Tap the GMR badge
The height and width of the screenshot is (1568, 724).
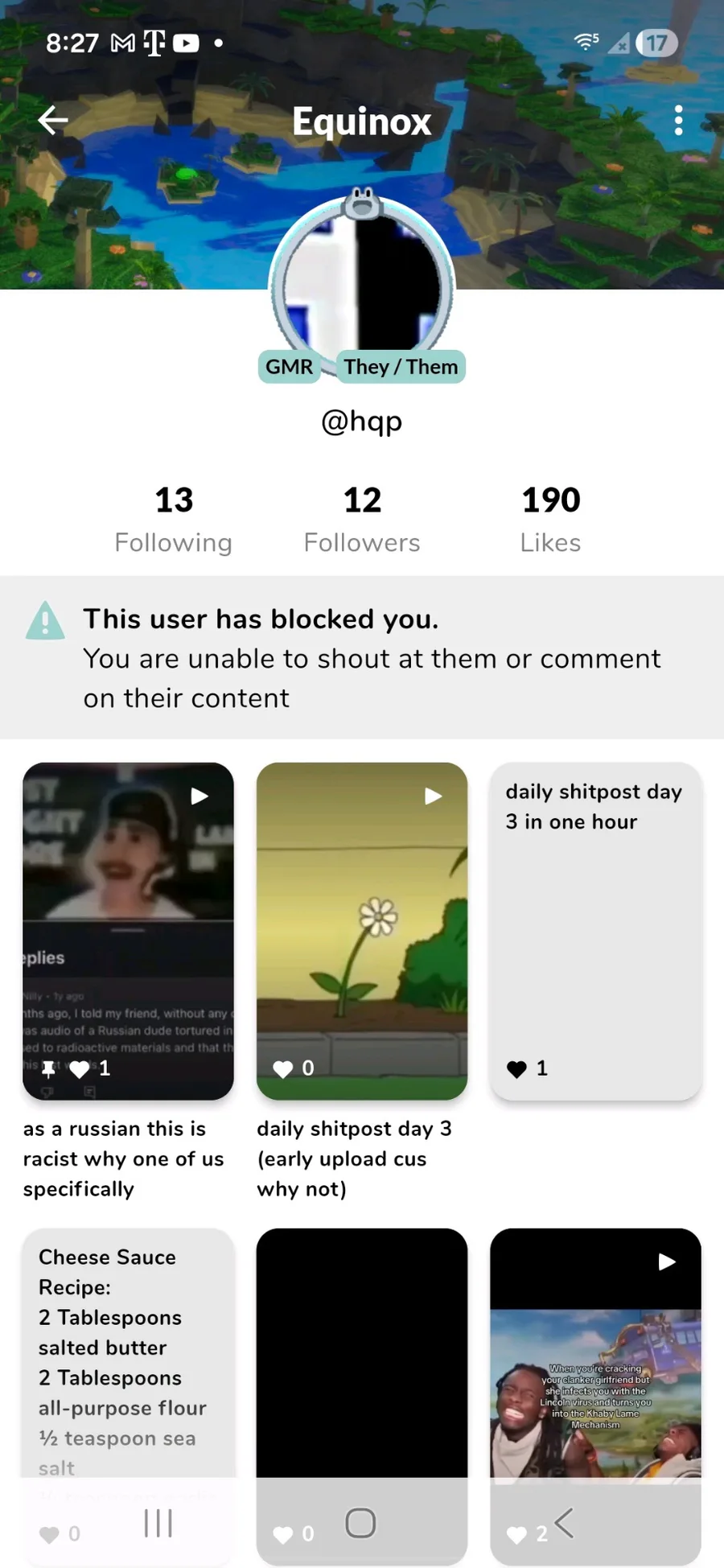click(x=289, y=367)
